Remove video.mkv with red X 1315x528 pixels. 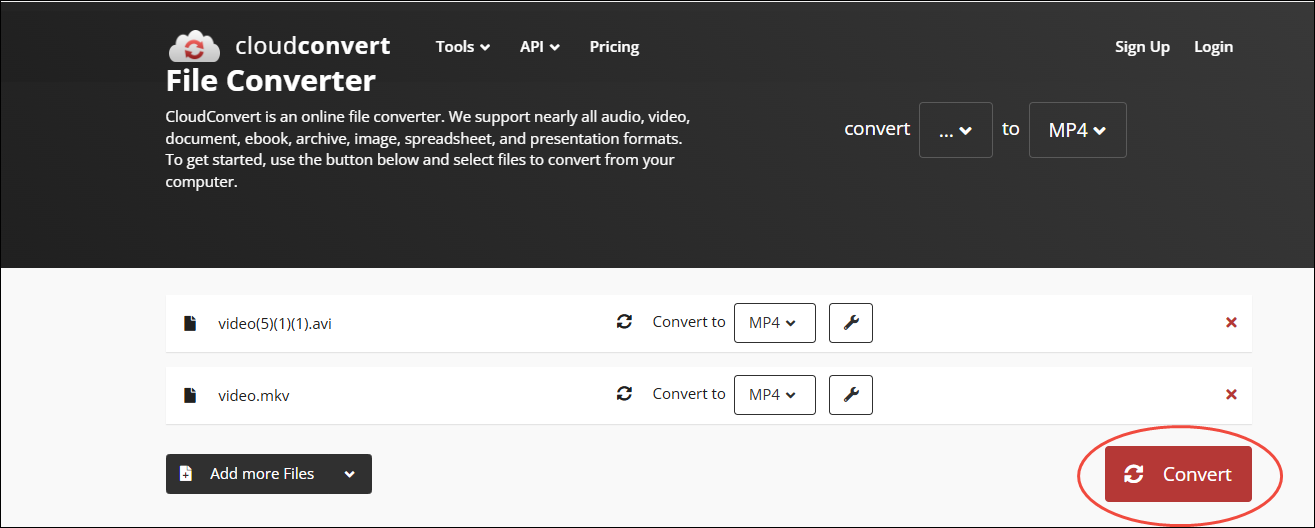[1231, 394]
